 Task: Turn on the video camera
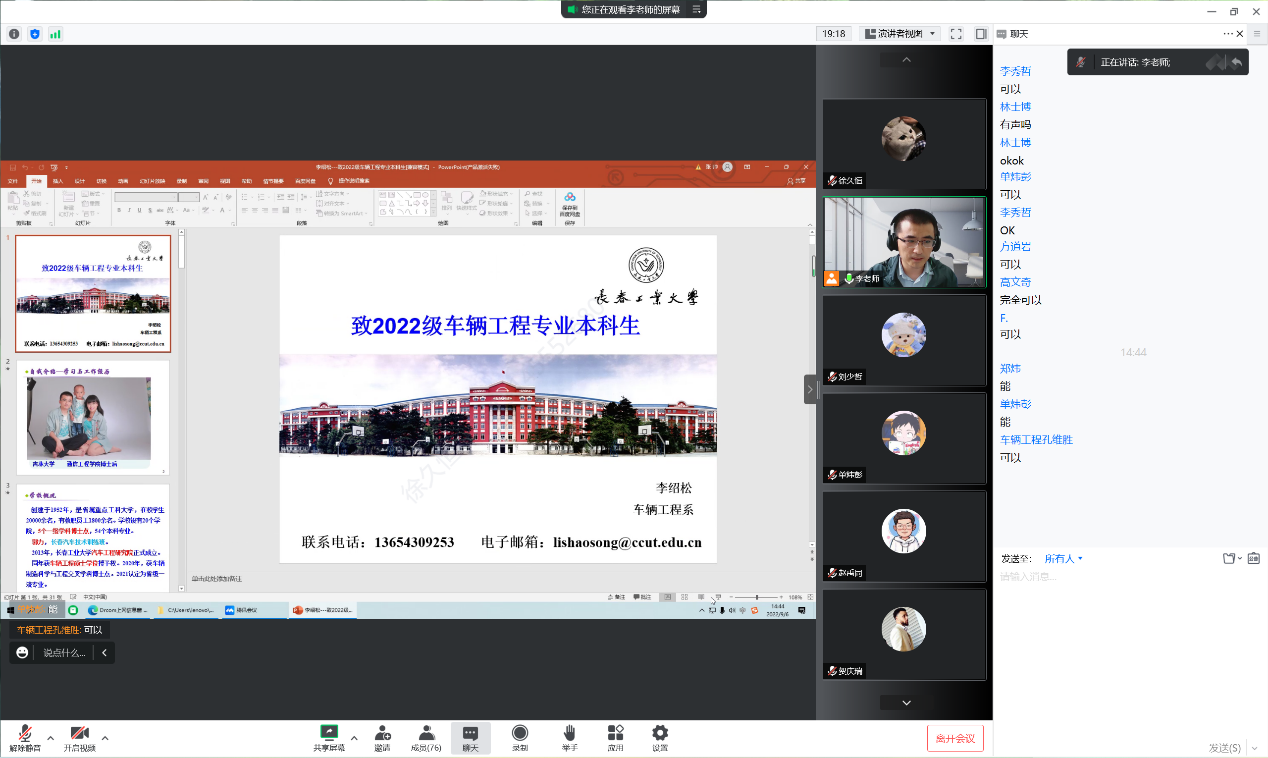pyautogui.click(x=80, y=738)
